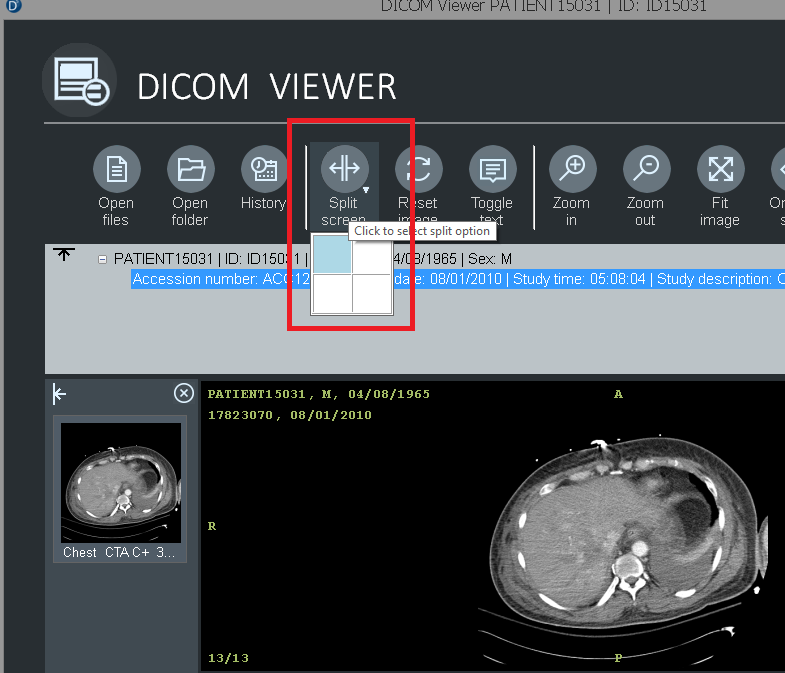
Task: Click the Zoom out magnifier icon
Action: pos(646,170)
